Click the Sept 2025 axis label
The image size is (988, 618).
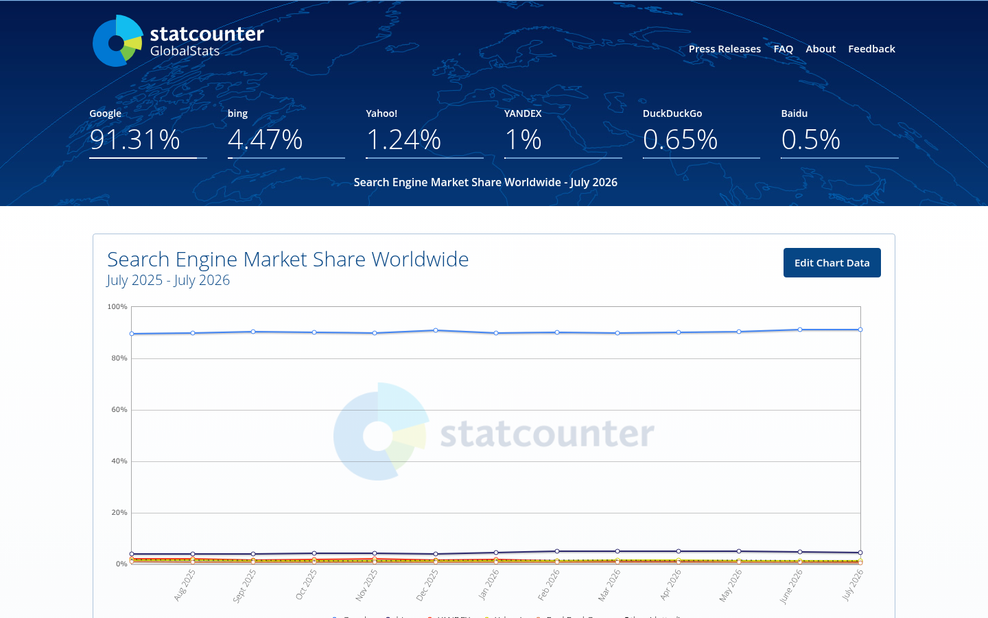click(245, 586)
